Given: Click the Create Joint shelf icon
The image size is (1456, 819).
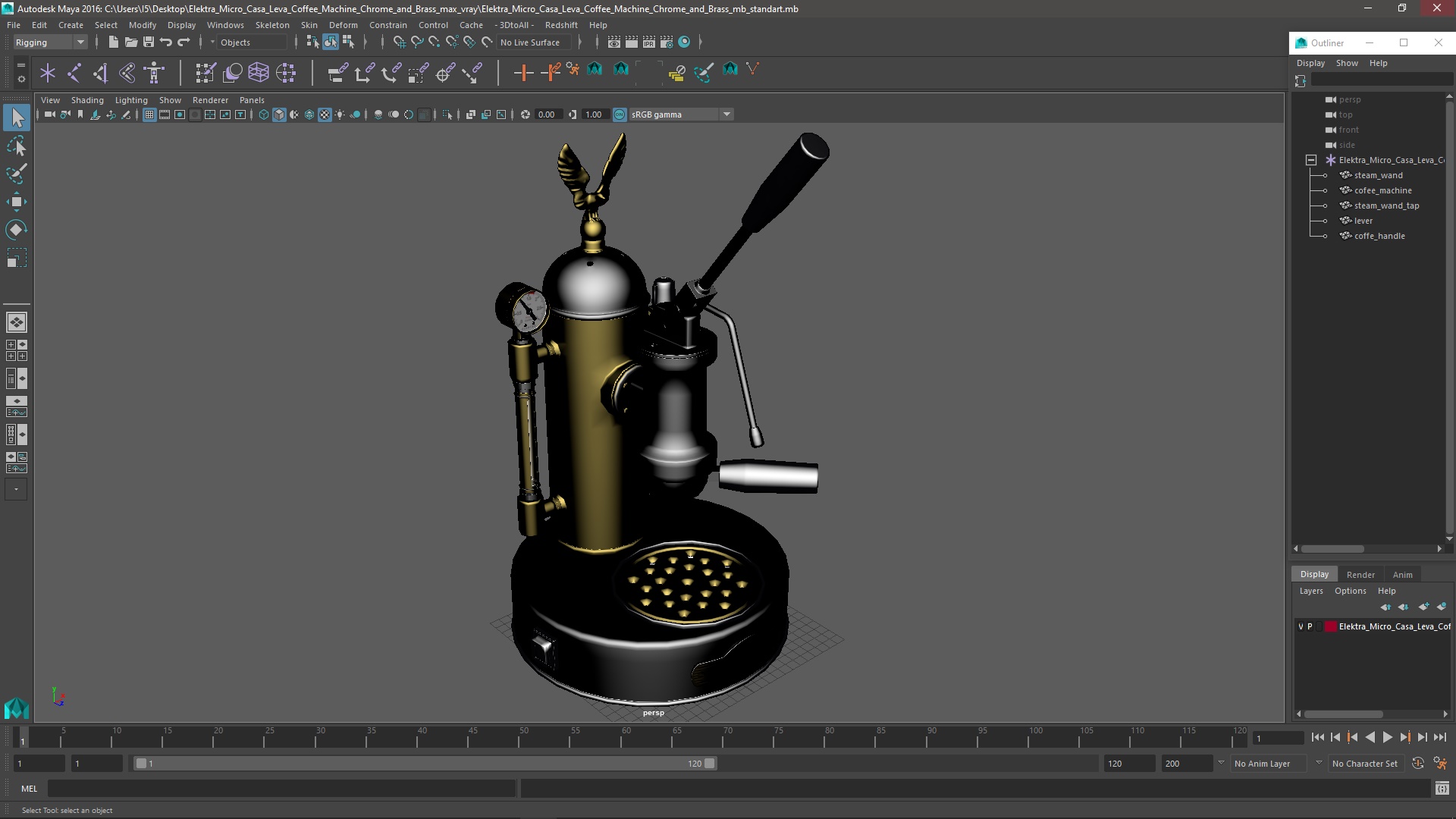Looking at the screenshot, I should (74, 73).
